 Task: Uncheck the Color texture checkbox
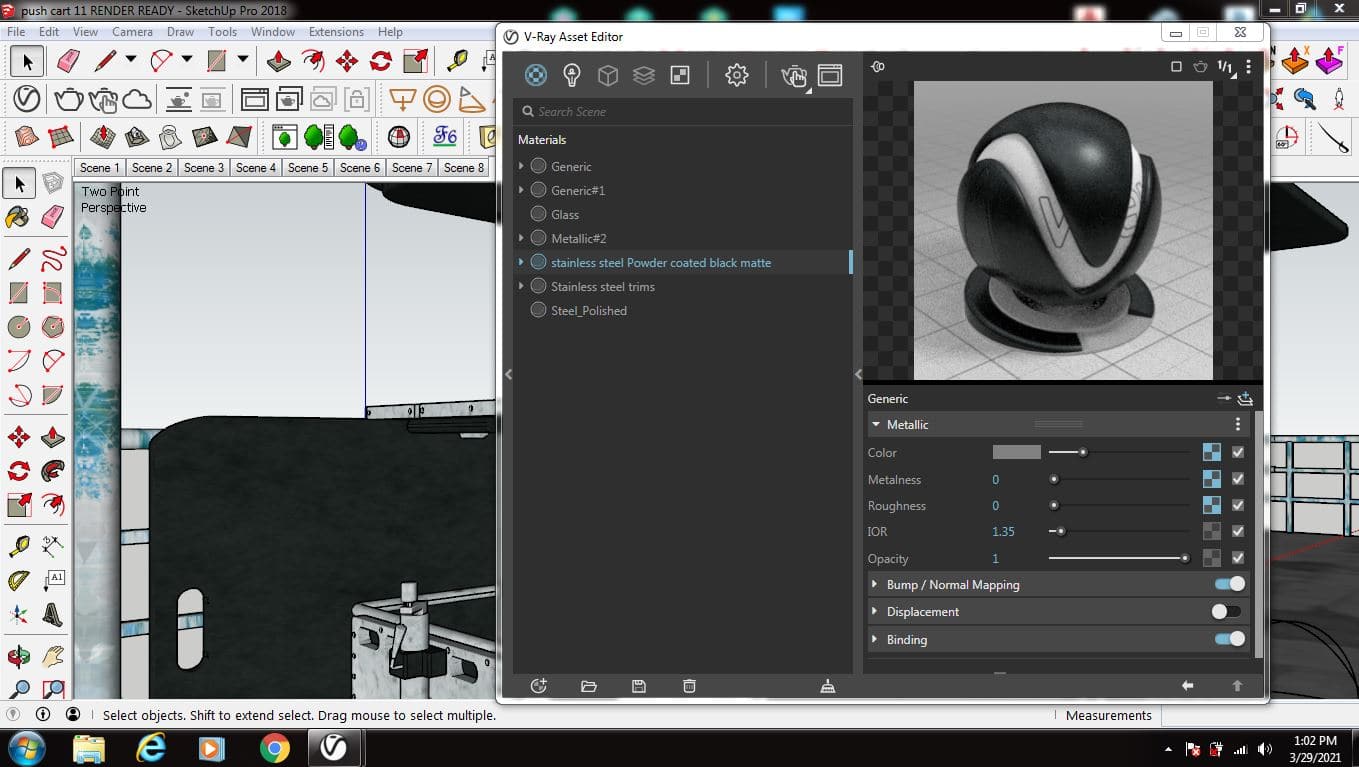[x=1238, y=452]
